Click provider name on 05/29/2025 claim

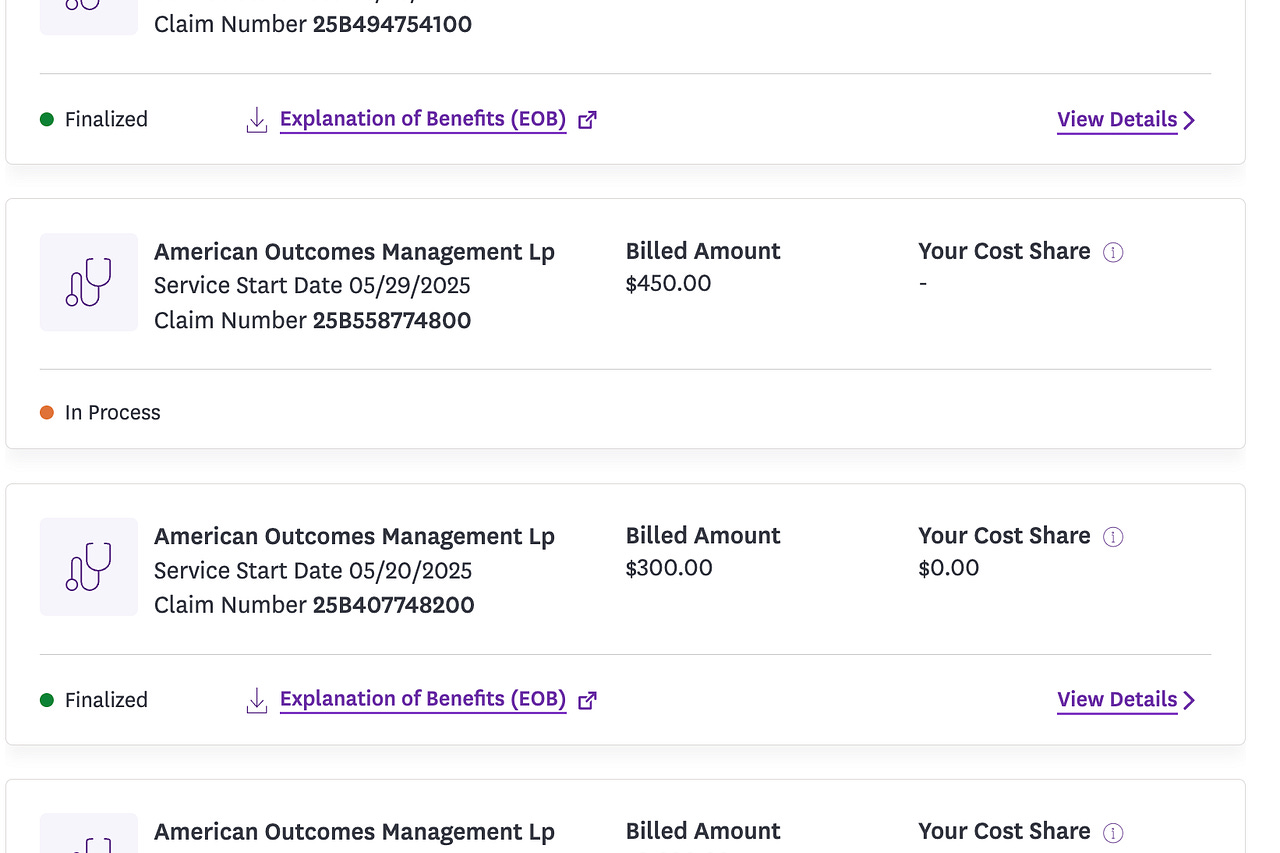[354, 252]
